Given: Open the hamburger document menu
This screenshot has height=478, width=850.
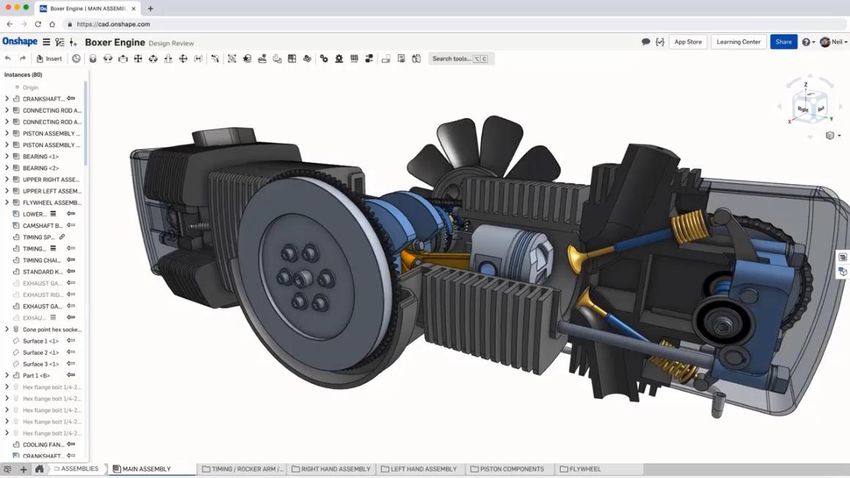Looking at the screenshot, I should click(46, 42).
